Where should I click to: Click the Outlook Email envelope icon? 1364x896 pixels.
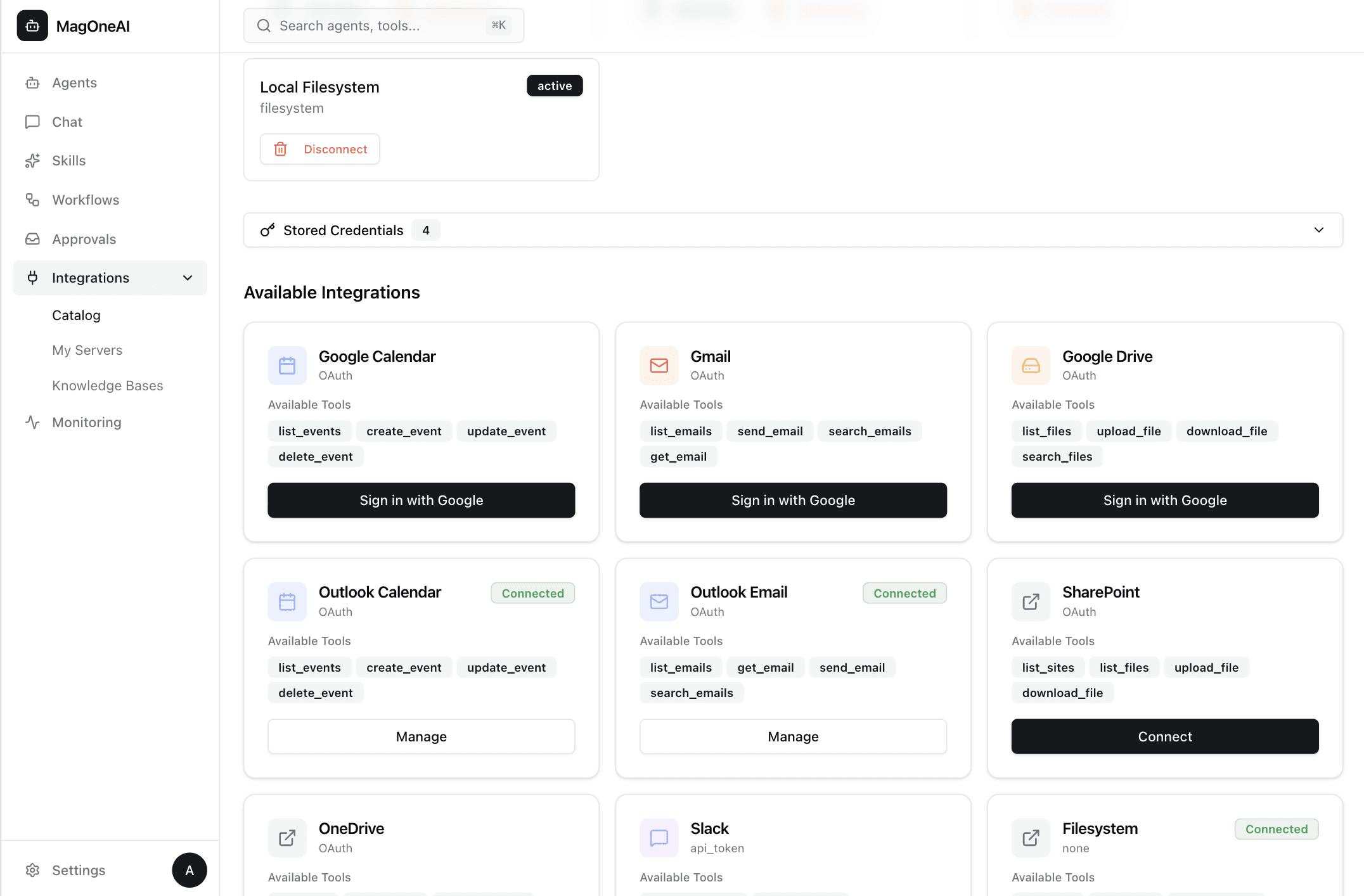point(659,602)
